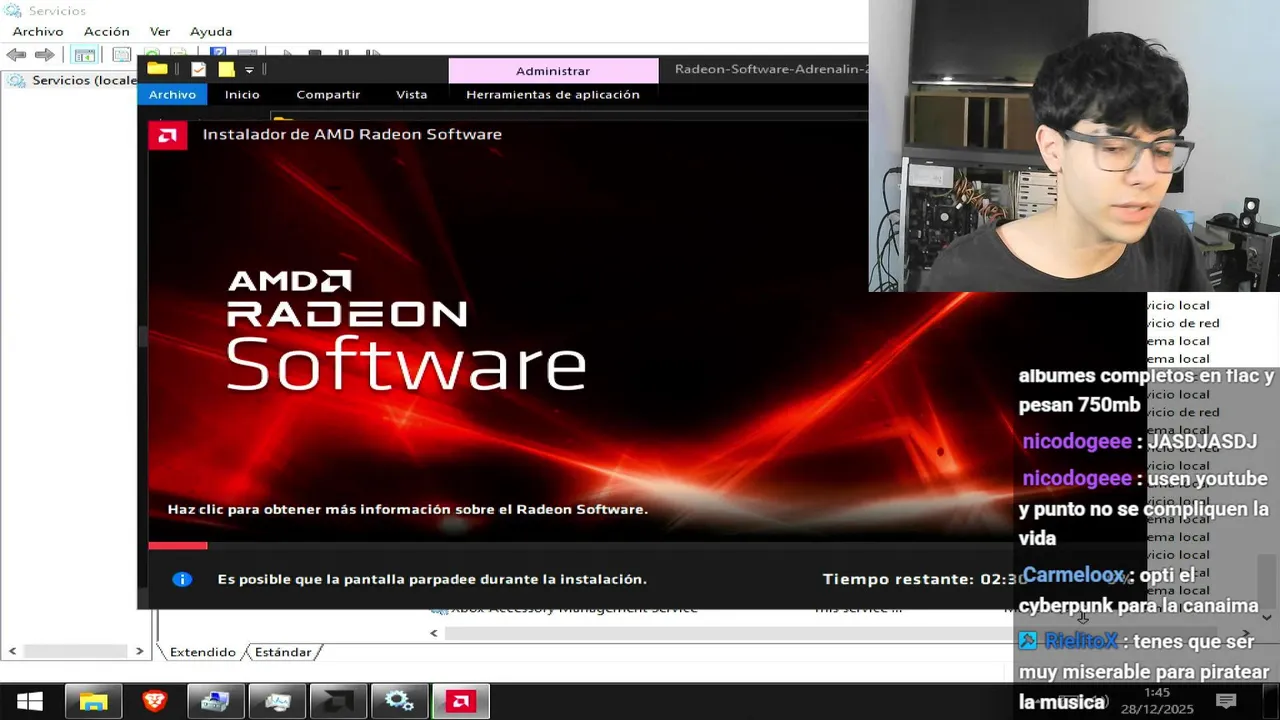Image resolution: width=1280 pixels, height=720 pixels.
Task: Click the Back arrow in Servicios toolbar
Action: click(16, 55)
